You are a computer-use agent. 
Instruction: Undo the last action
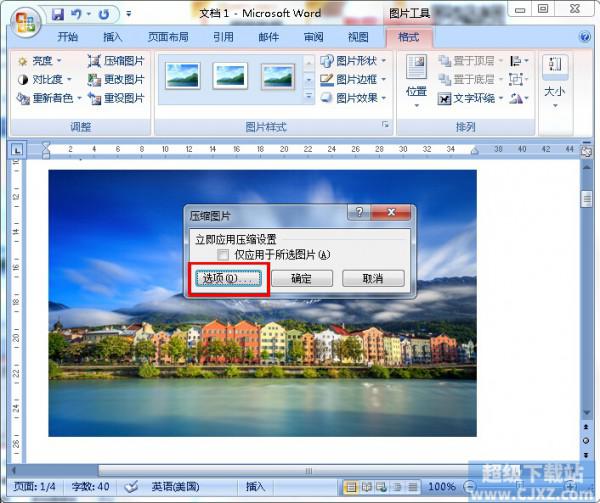(76, 15)
